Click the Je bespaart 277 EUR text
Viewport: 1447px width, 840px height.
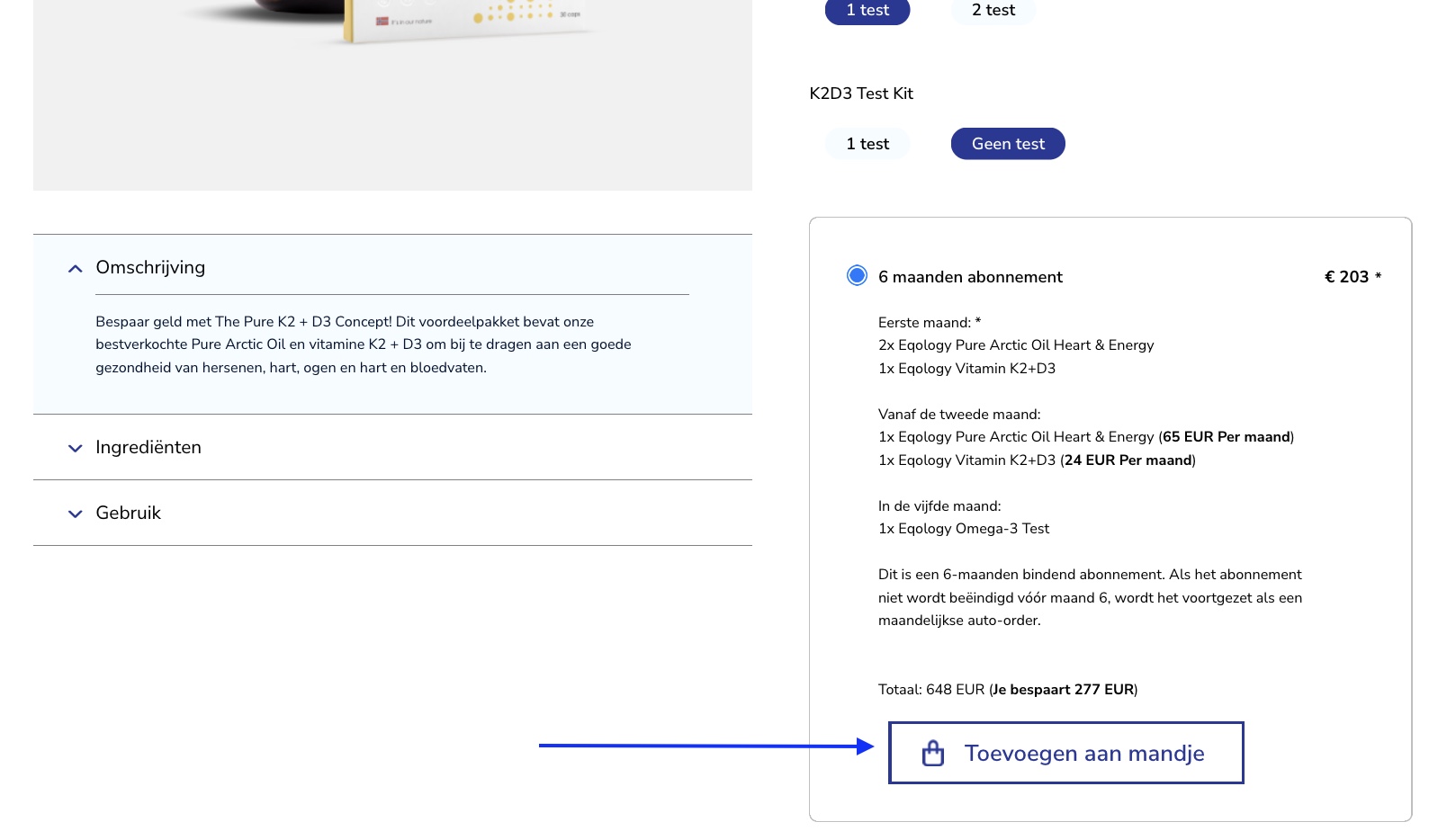pyautogui.click(x=1063, y=690)
